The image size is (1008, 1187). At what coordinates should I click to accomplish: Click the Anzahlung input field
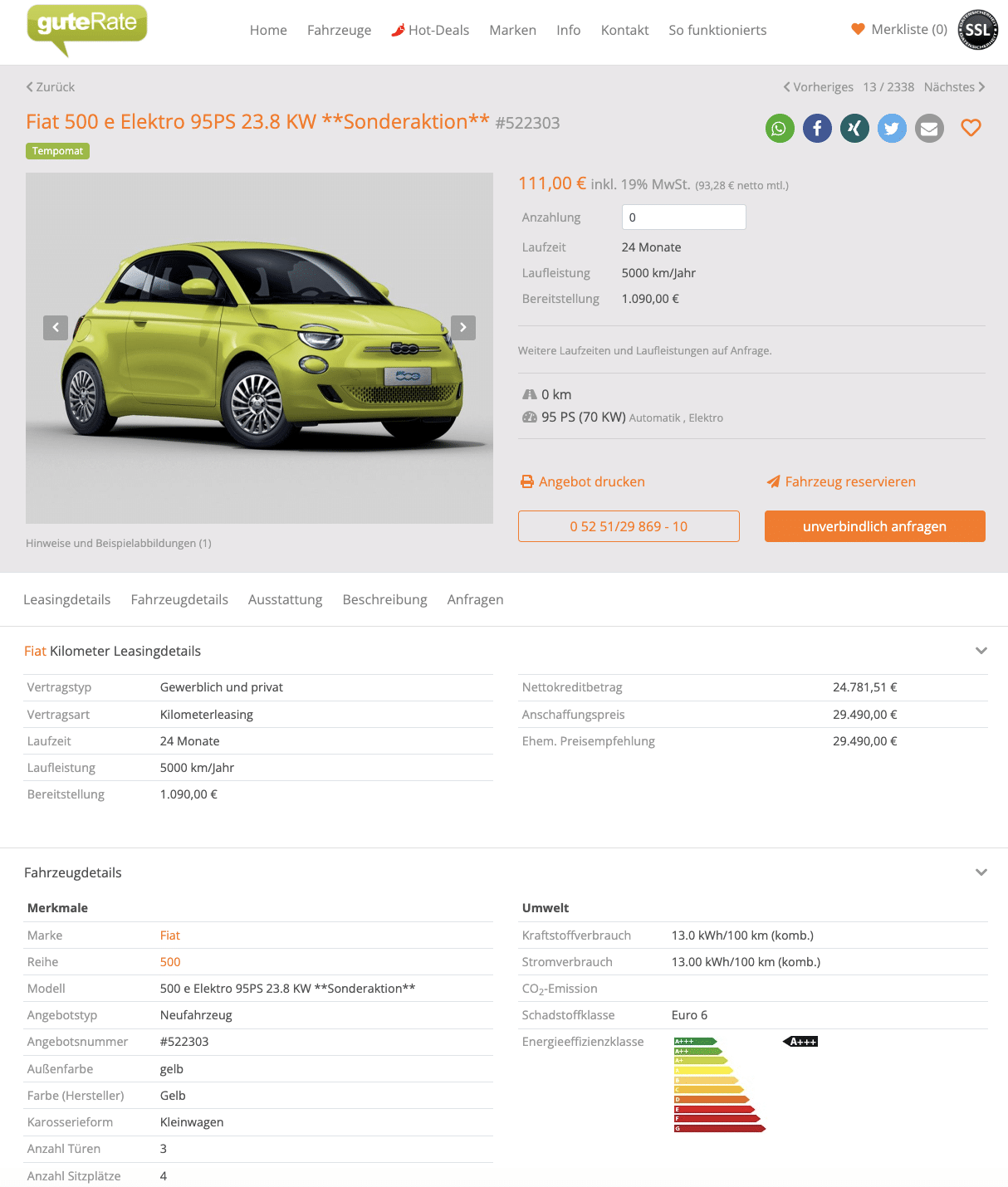pos(683,217)
